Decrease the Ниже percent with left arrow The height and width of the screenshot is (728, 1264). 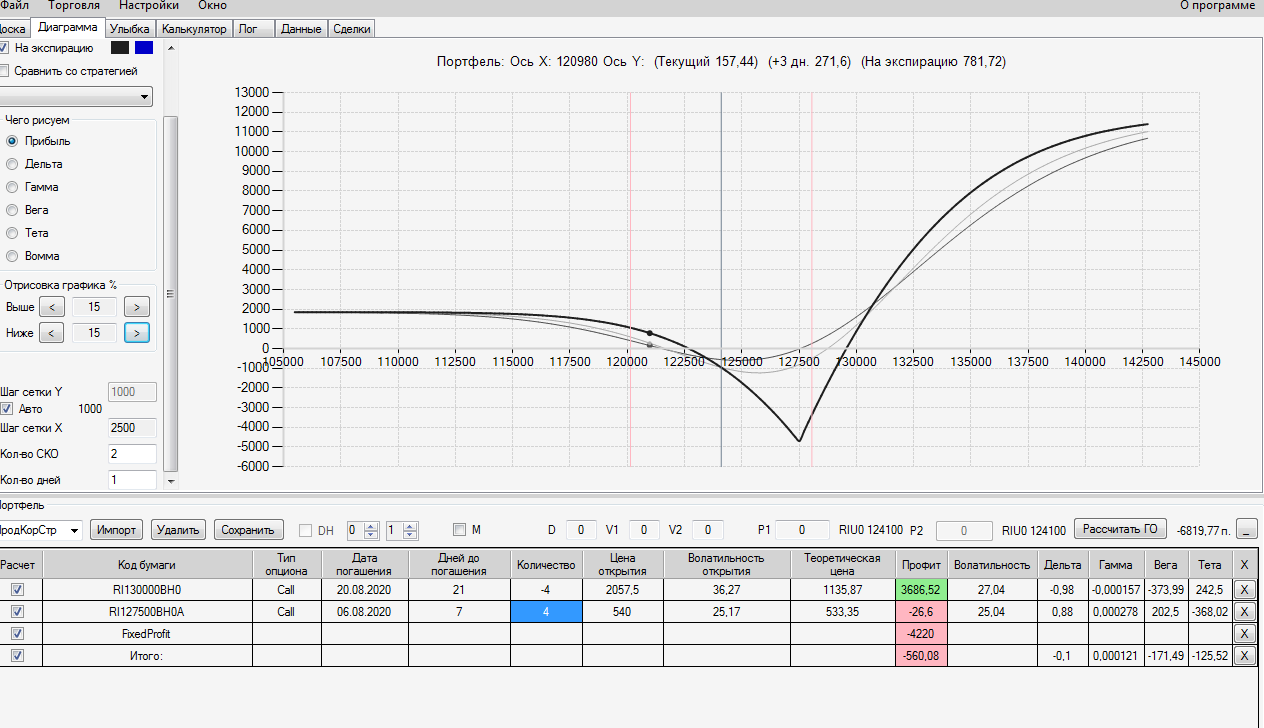pyautogui.click(x=53, y=332)
